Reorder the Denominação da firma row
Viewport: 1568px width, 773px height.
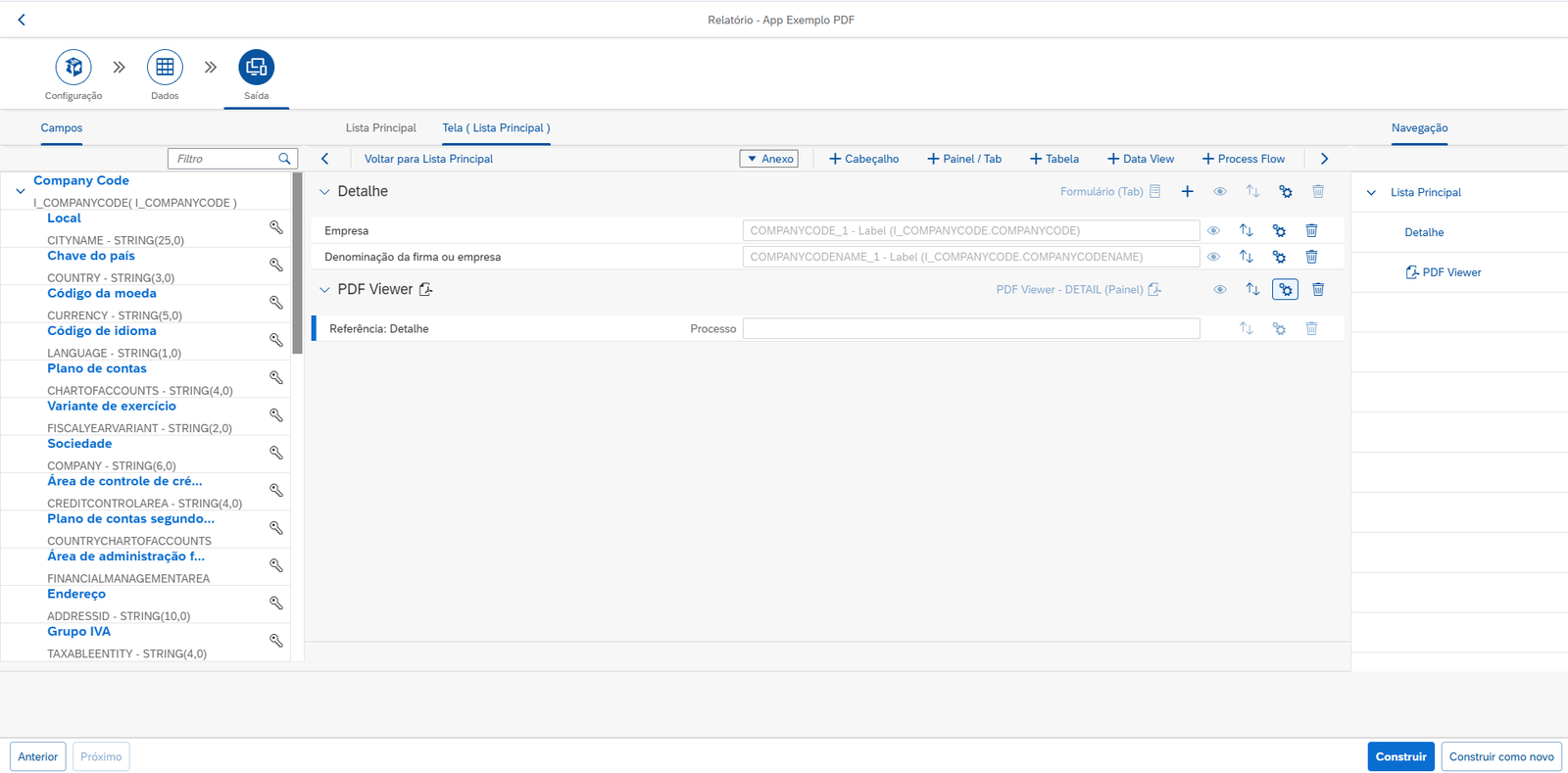(1247, 257)
